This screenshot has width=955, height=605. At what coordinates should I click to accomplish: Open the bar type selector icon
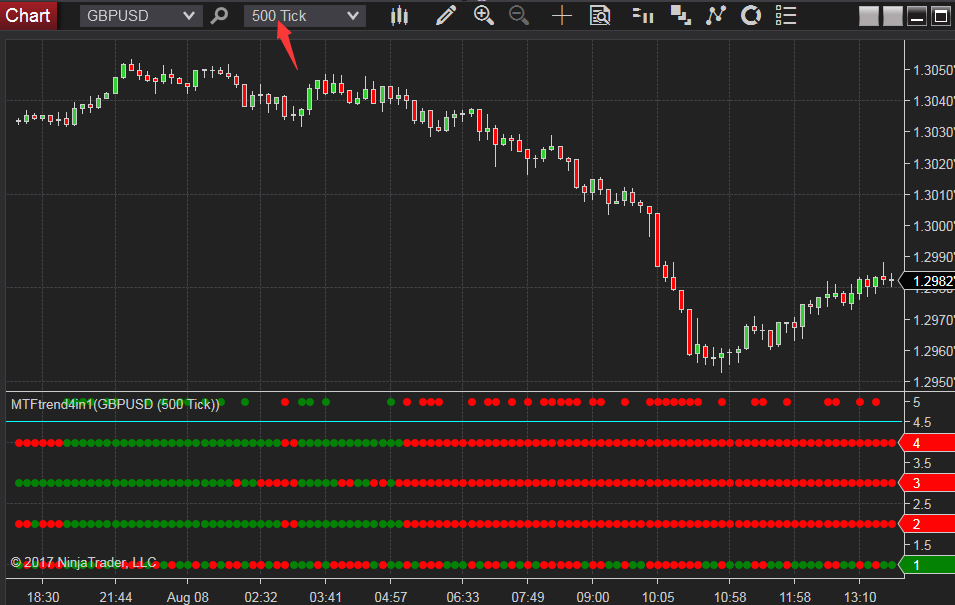(399, 15)
